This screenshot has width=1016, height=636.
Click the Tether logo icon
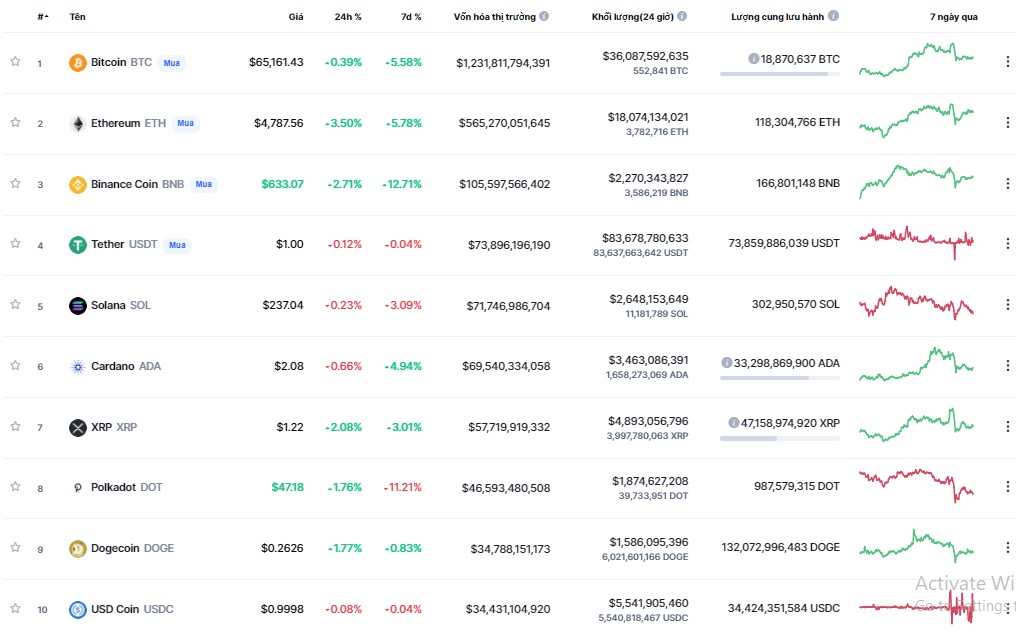[78, 245]
